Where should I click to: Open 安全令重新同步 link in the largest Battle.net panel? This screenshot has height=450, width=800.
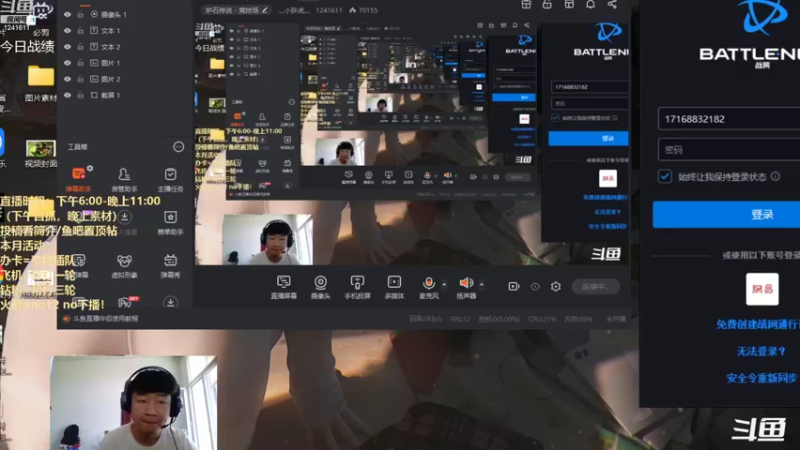point(762,378)
